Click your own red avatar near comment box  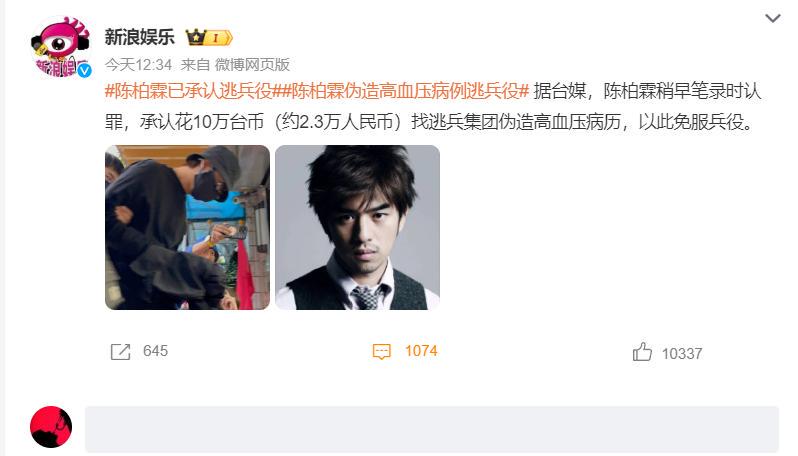click(x=51, y=427)
